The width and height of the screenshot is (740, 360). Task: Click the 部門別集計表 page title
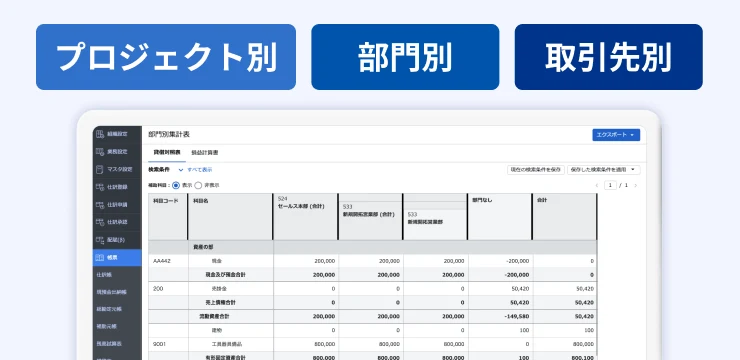click(169, 134)
